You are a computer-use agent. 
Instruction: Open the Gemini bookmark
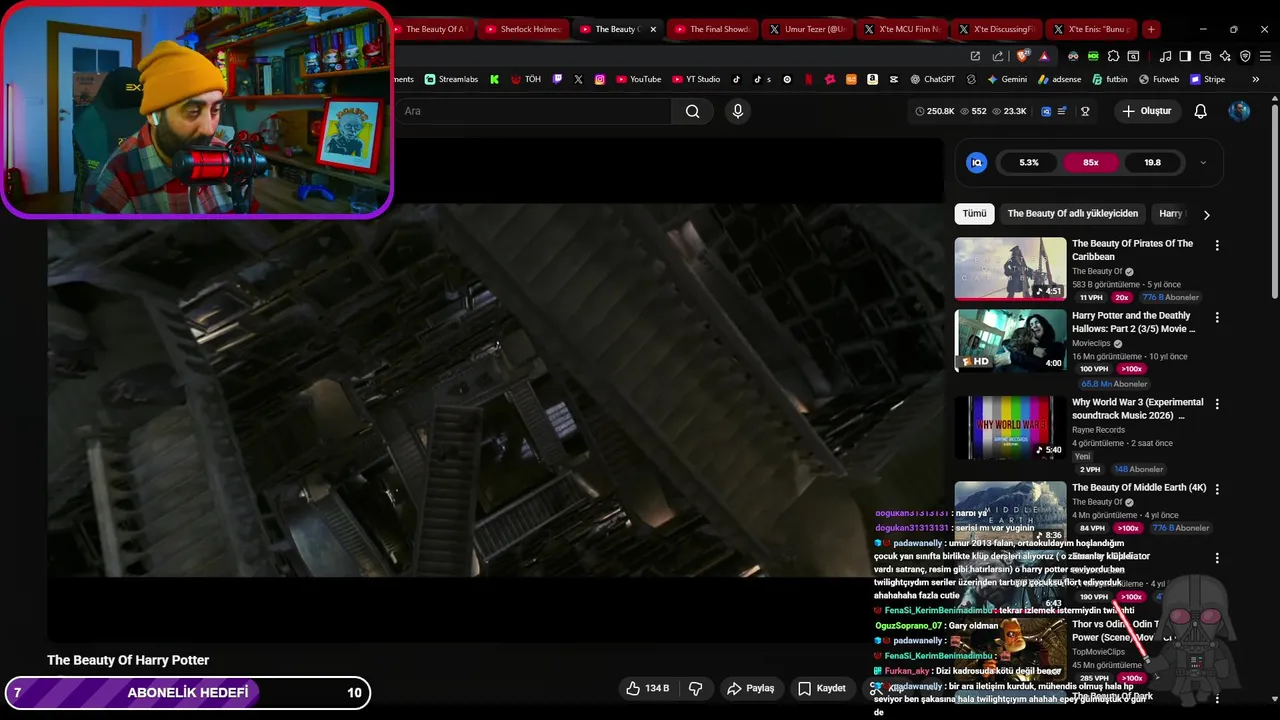[1007, 79]
